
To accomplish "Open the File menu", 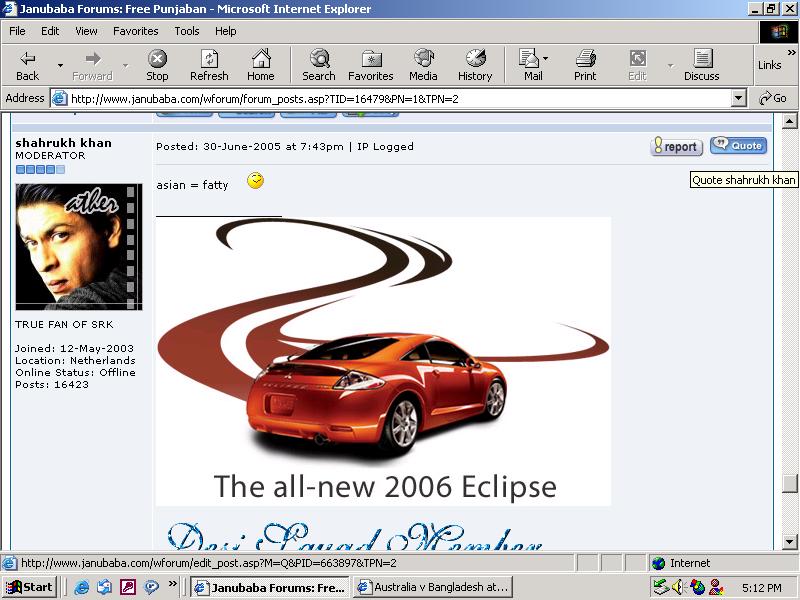I will (17, 31).
